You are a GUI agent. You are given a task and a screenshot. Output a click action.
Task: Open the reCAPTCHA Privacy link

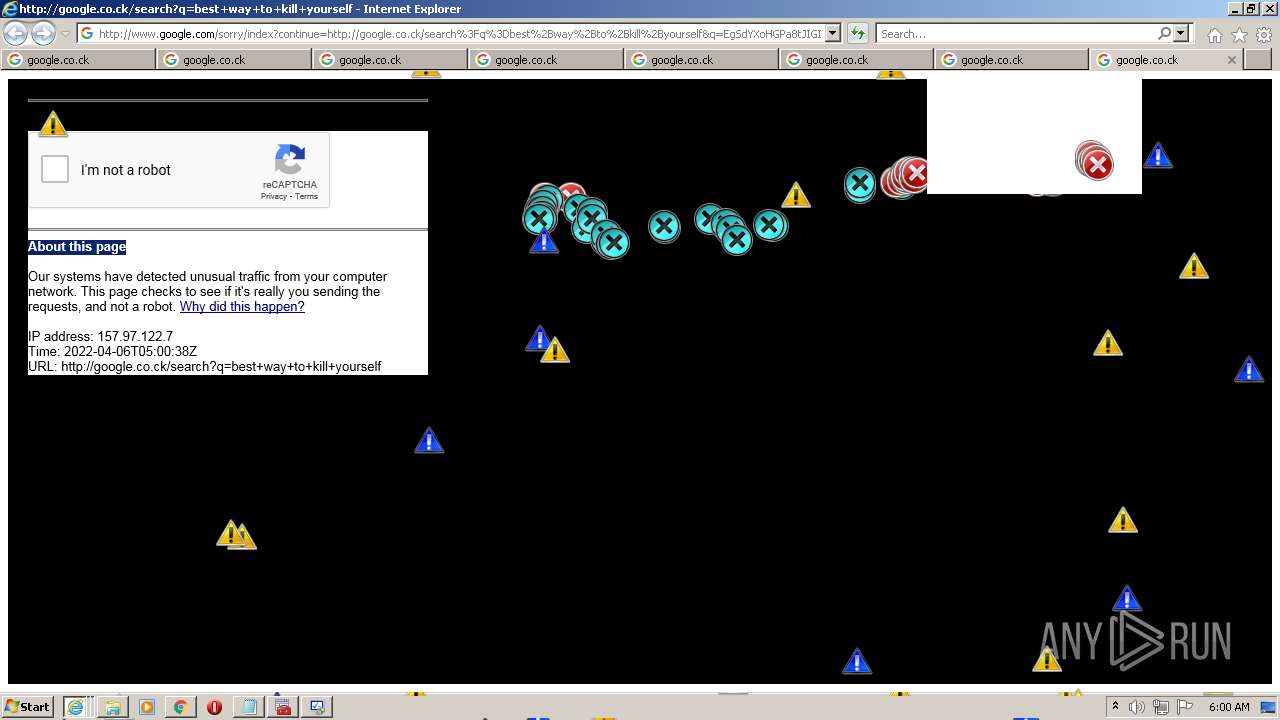[273, 196]
